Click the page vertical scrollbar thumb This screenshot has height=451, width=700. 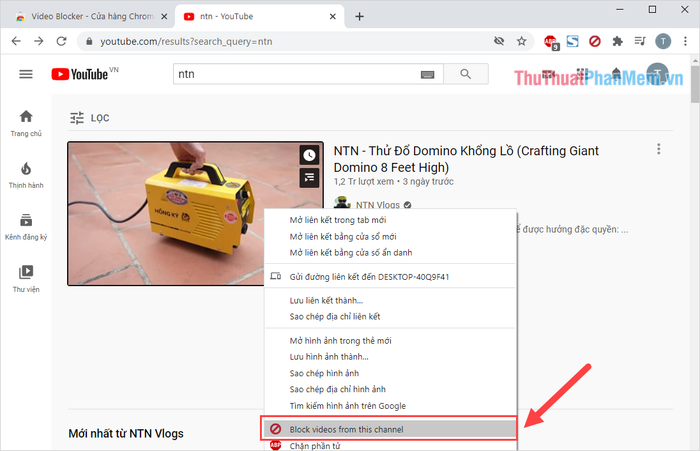pyautogui.click(x=695, y=84)
